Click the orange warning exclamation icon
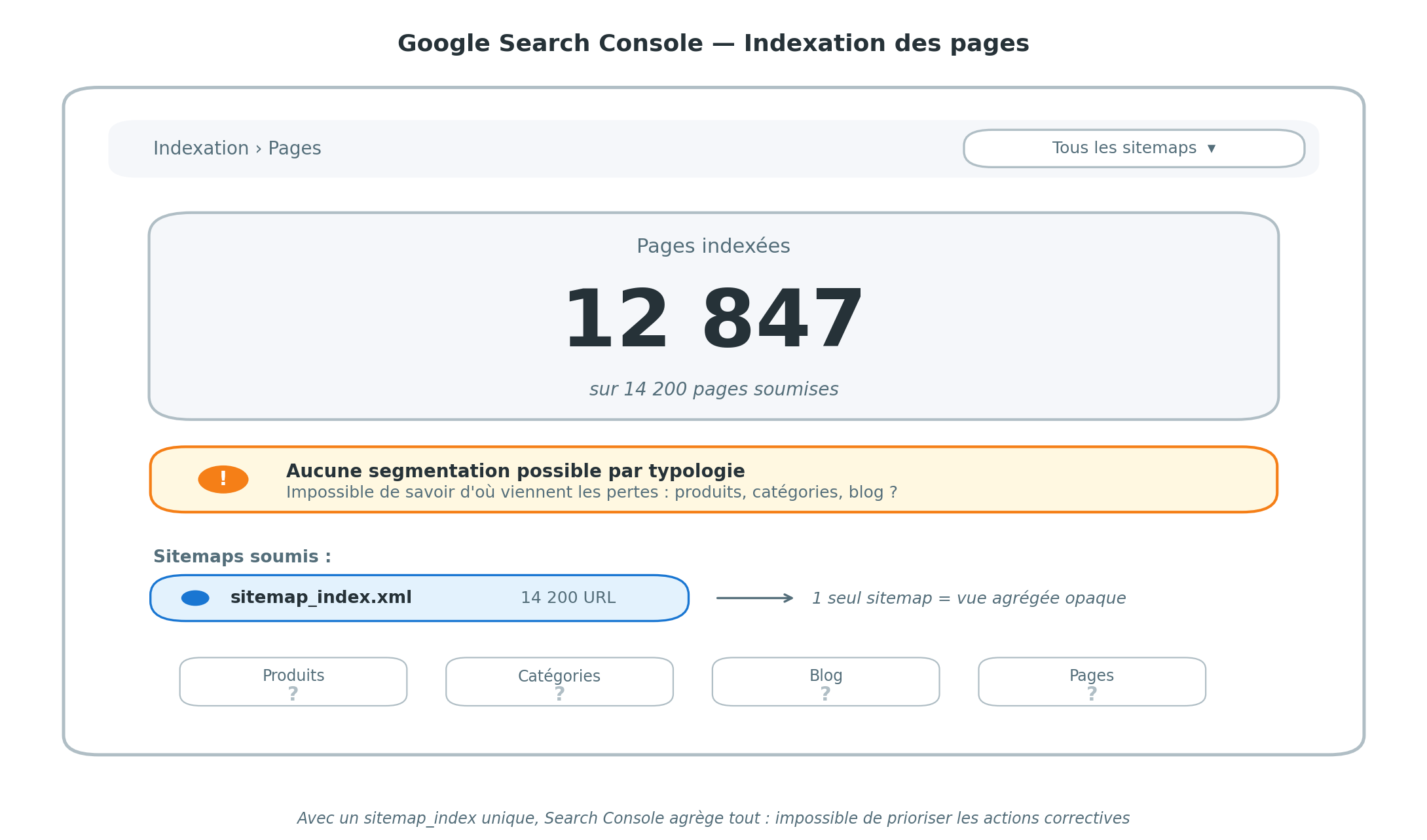 click(223, 479)
